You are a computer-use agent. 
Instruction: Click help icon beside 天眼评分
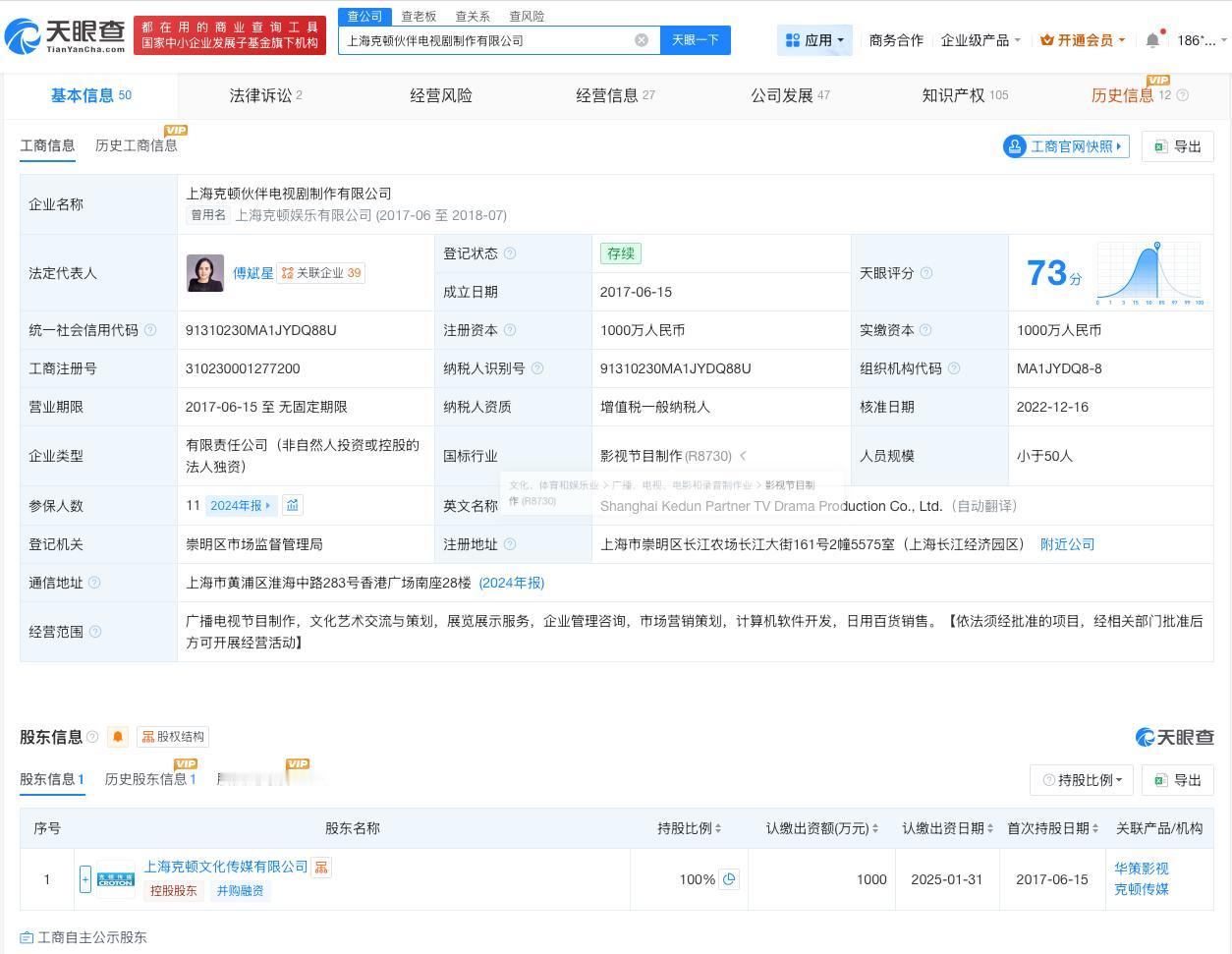(925, 273)
